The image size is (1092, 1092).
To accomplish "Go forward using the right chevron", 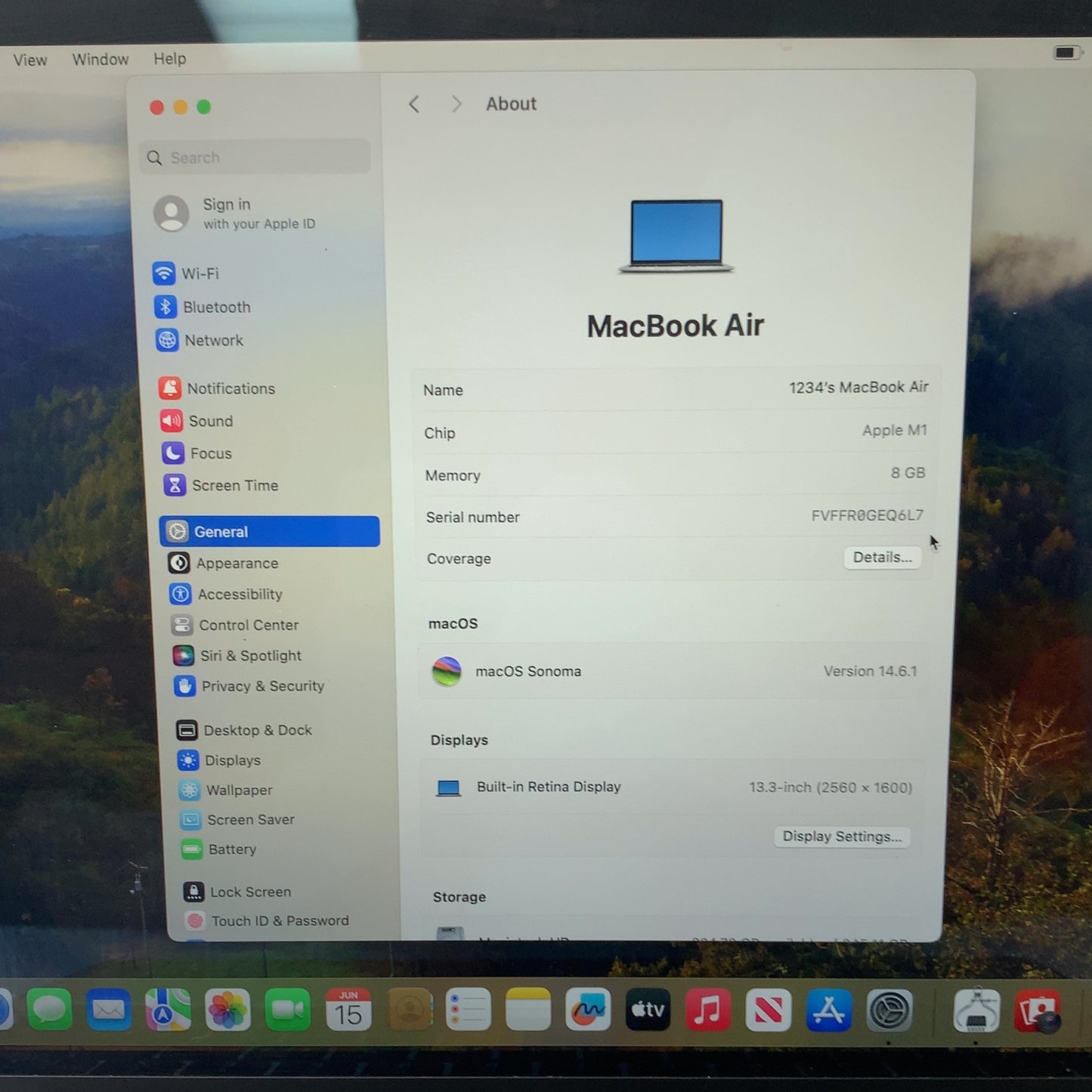I will click(456, 104).
